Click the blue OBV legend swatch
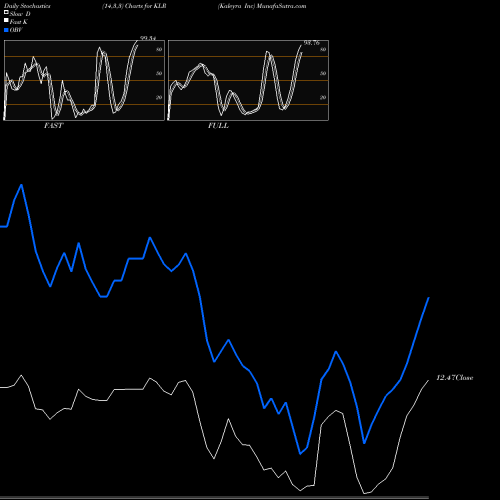This screenshot has height=500, width=500. 6,30
